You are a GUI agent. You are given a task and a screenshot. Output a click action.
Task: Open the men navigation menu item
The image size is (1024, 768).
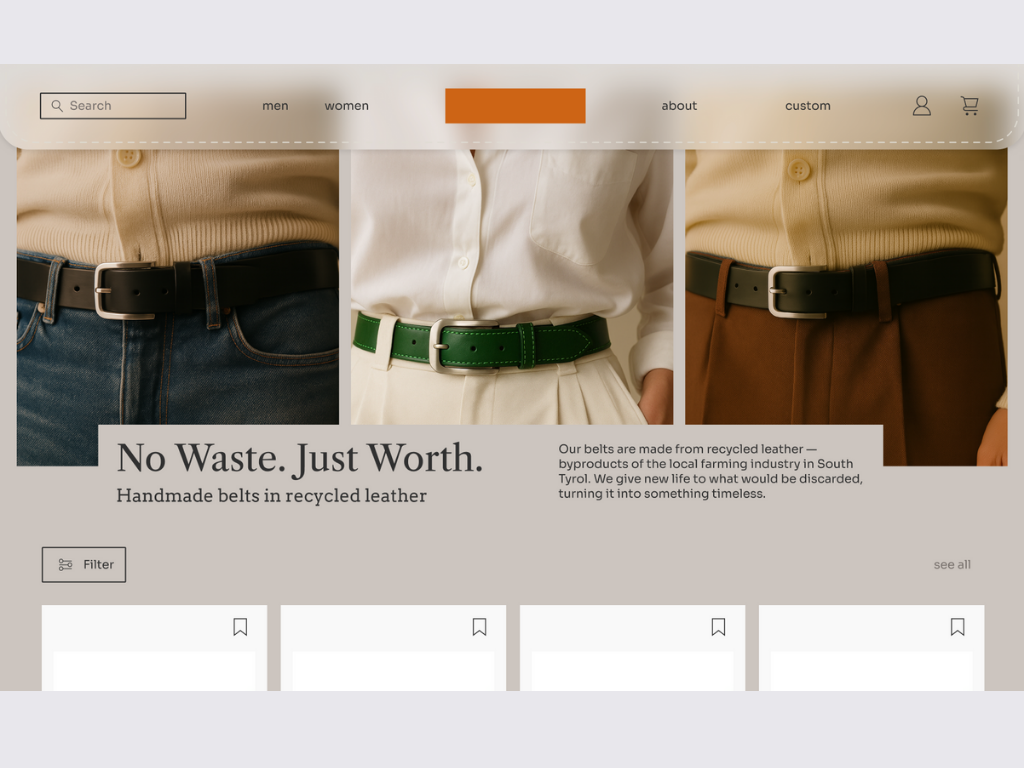(x=275, y=106)
